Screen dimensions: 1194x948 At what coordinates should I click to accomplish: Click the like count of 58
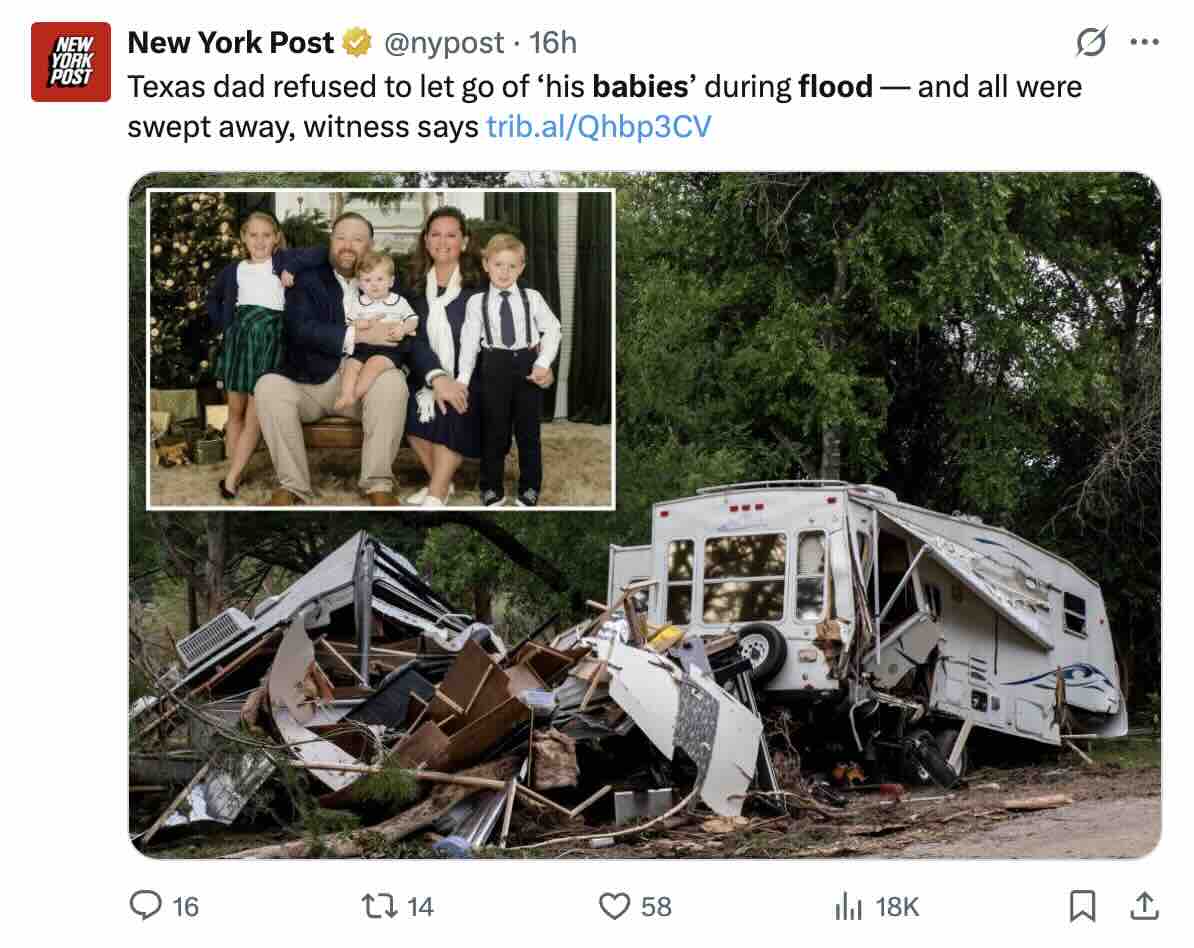point(656,906)
